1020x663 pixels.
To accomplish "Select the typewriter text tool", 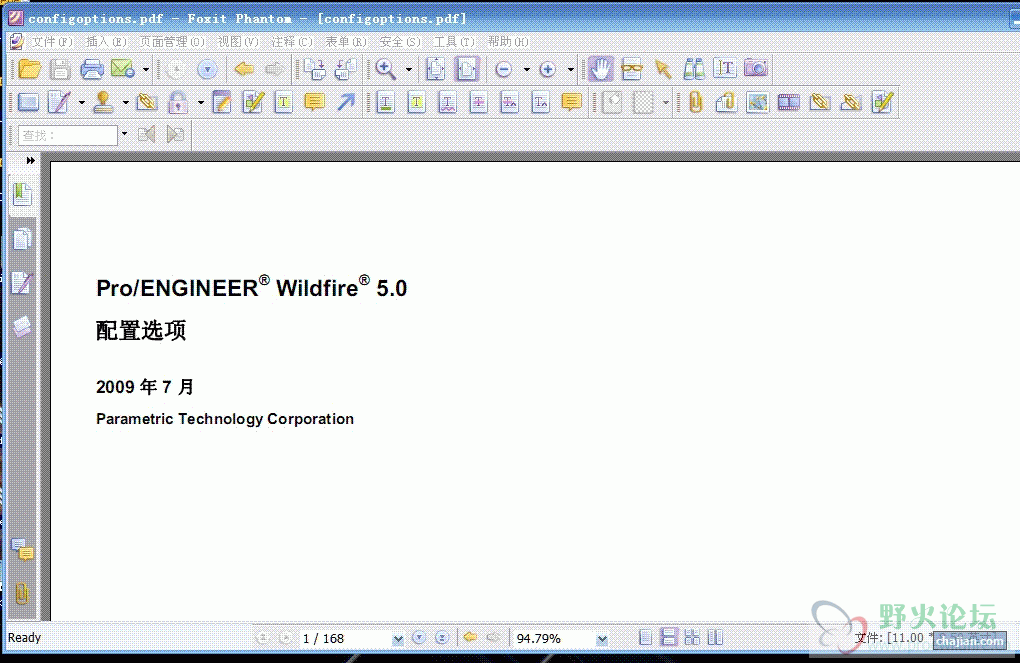I will 284,102.
